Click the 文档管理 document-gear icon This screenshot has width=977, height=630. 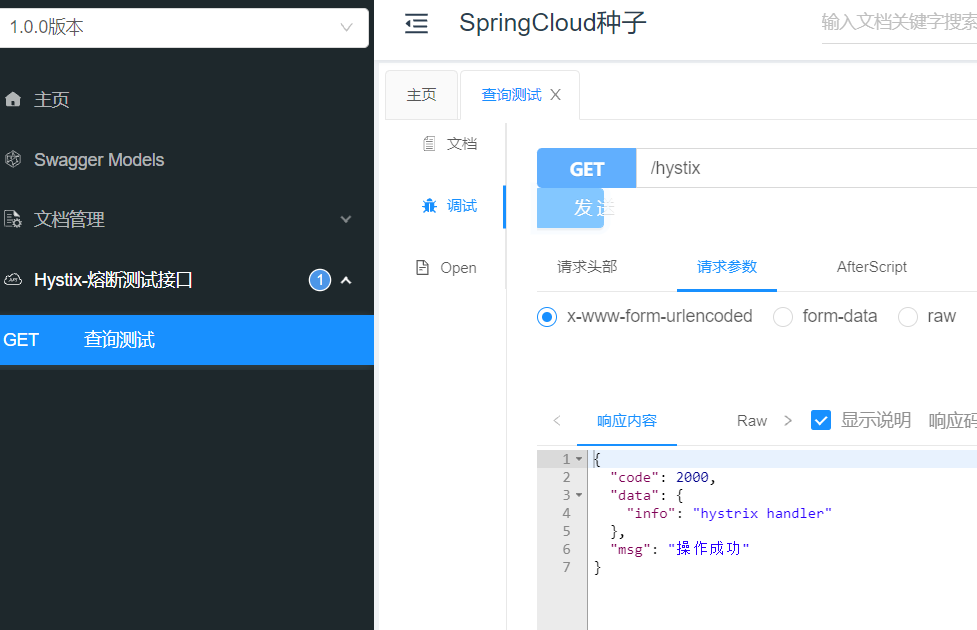click(x=13, y=219)
